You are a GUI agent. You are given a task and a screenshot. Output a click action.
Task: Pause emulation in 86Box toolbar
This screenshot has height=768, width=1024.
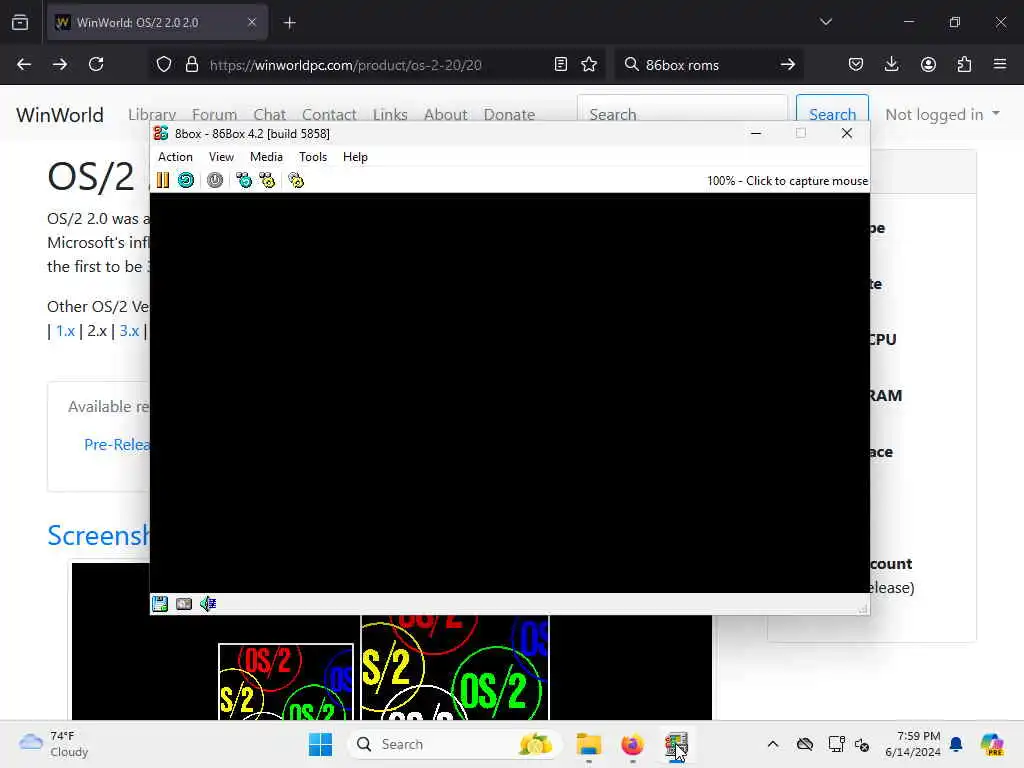(x=163, y=180)
